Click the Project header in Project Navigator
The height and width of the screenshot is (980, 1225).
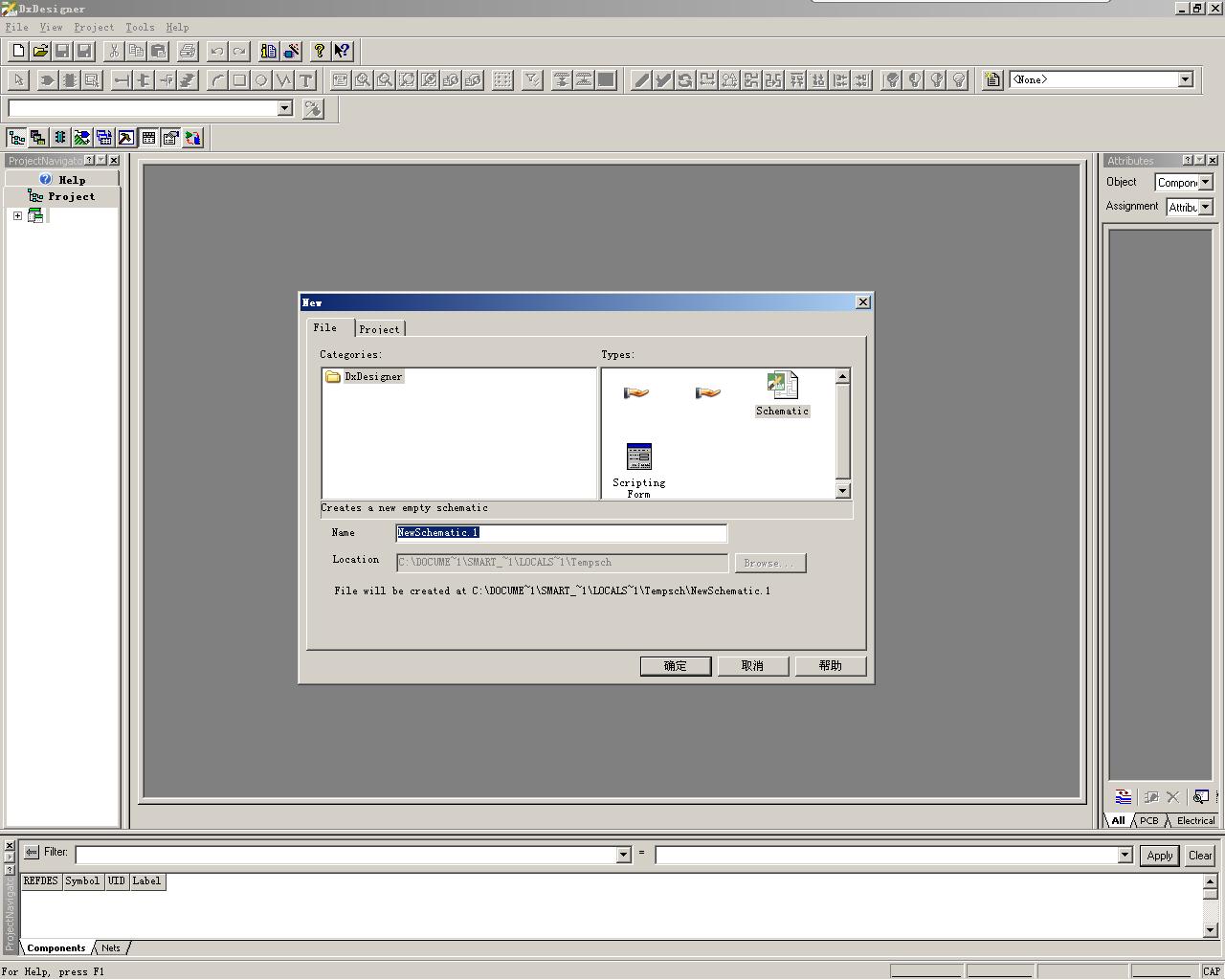click(x=63, y=196)
